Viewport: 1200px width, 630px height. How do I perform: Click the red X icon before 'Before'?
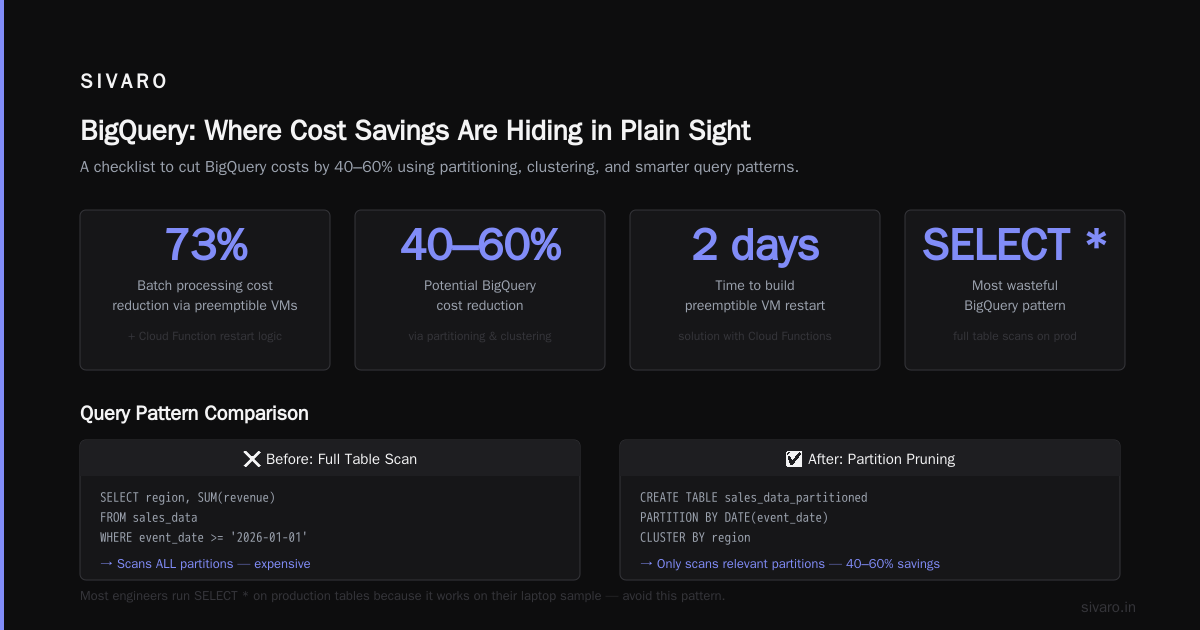pyautogui.click(x=252, y=459)
